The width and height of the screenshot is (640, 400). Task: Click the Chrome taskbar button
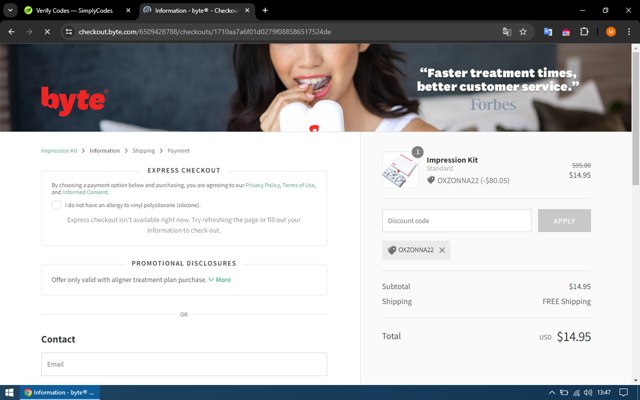60,392
